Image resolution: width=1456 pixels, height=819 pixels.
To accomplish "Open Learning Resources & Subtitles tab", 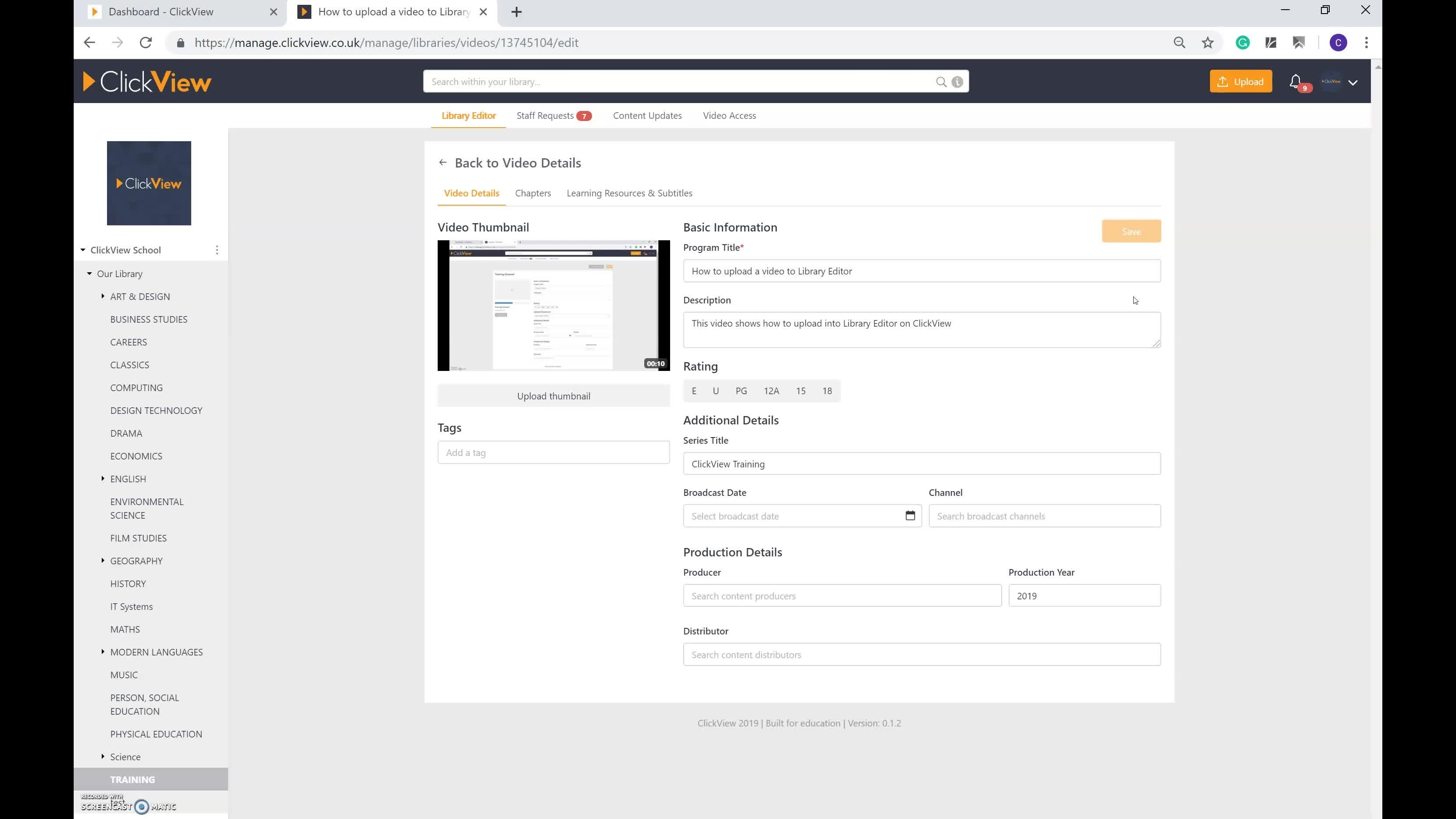I will click(629, 193).
